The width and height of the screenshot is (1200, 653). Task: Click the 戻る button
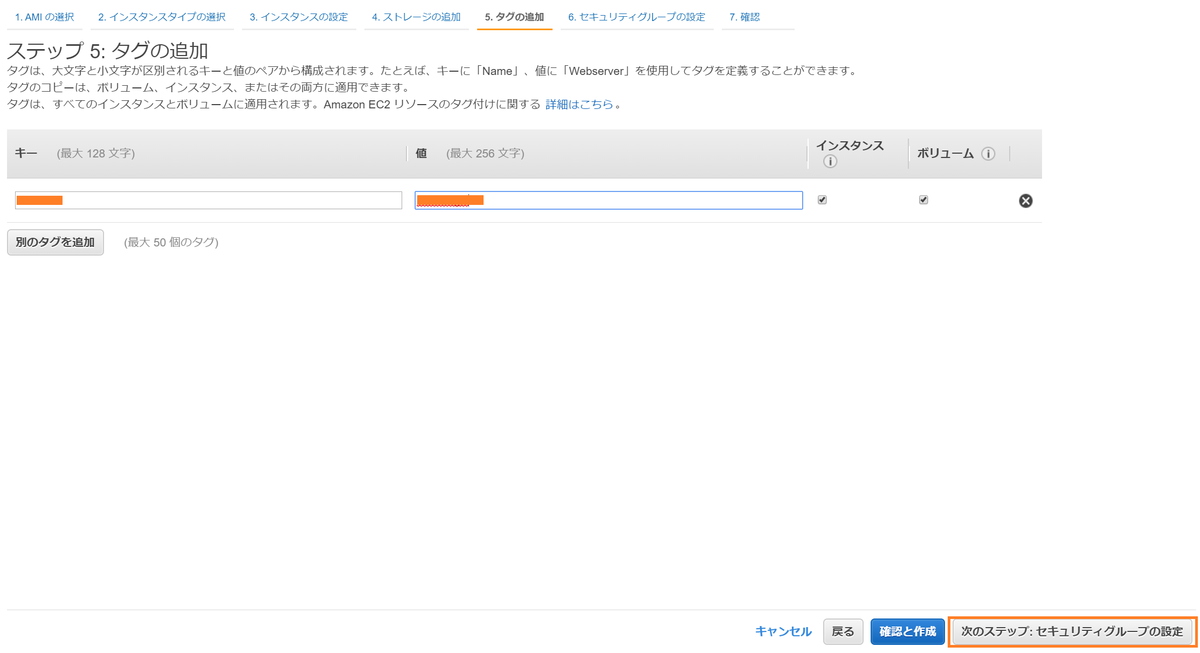point(842,631)
